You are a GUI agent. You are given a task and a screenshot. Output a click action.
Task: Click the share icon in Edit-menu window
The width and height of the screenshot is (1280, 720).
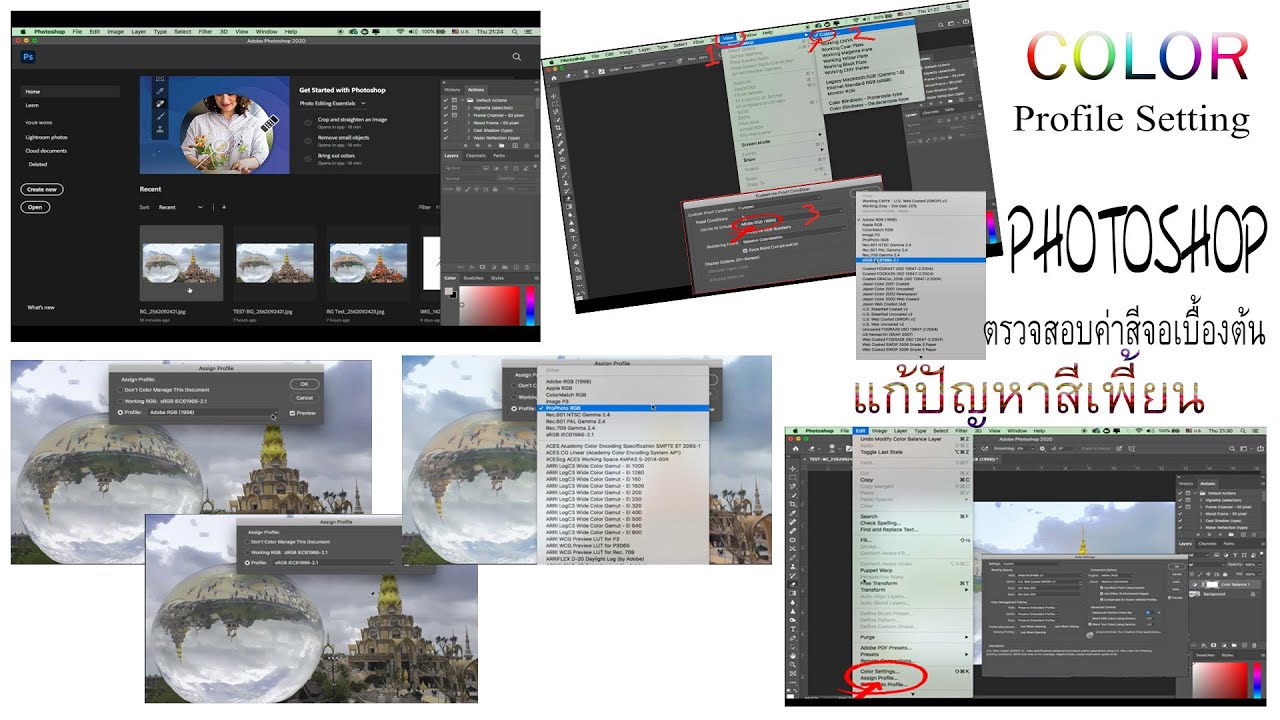coord(1261,449)
